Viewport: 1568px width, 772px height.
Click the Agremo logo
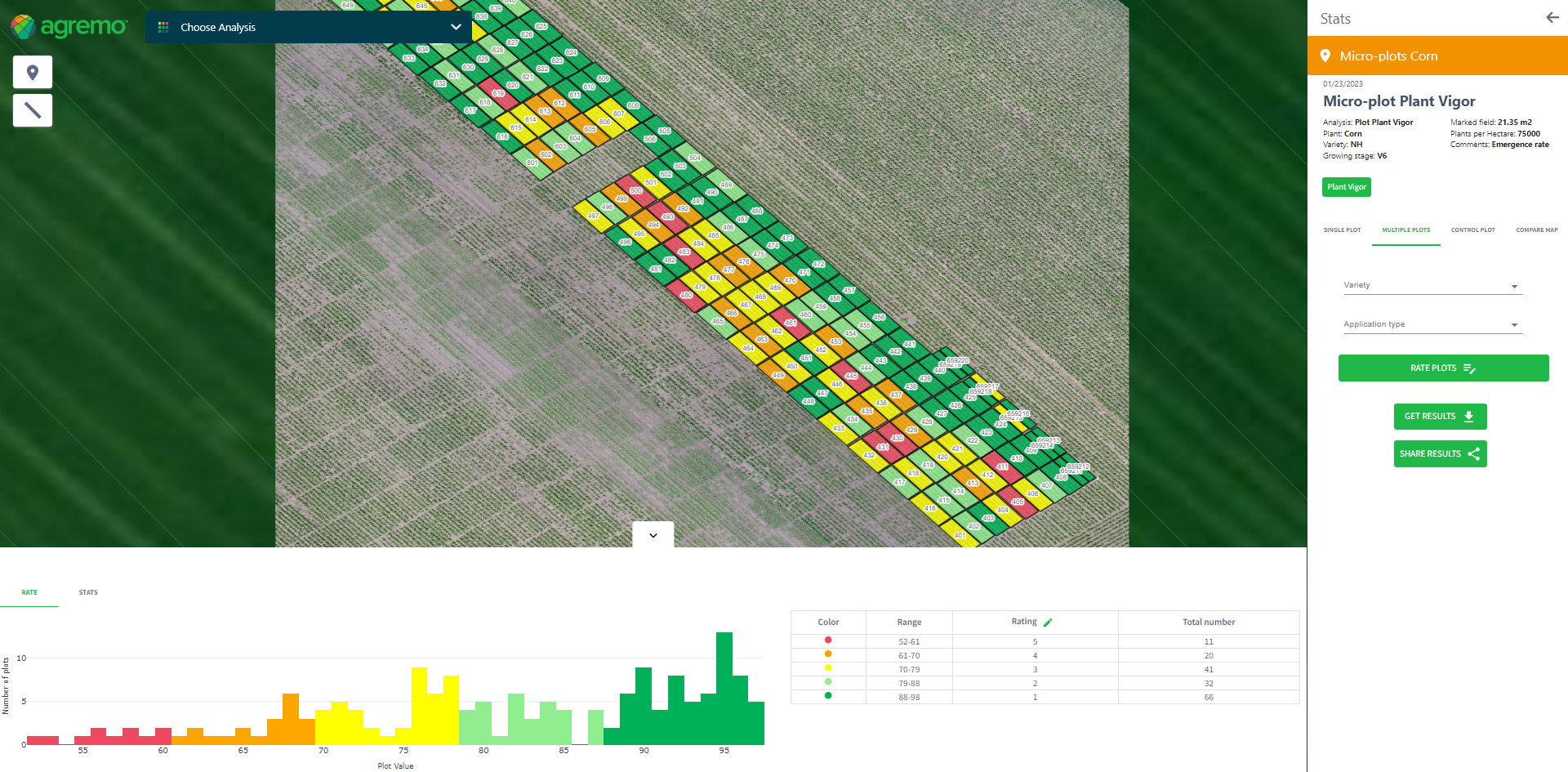[69, 27]
